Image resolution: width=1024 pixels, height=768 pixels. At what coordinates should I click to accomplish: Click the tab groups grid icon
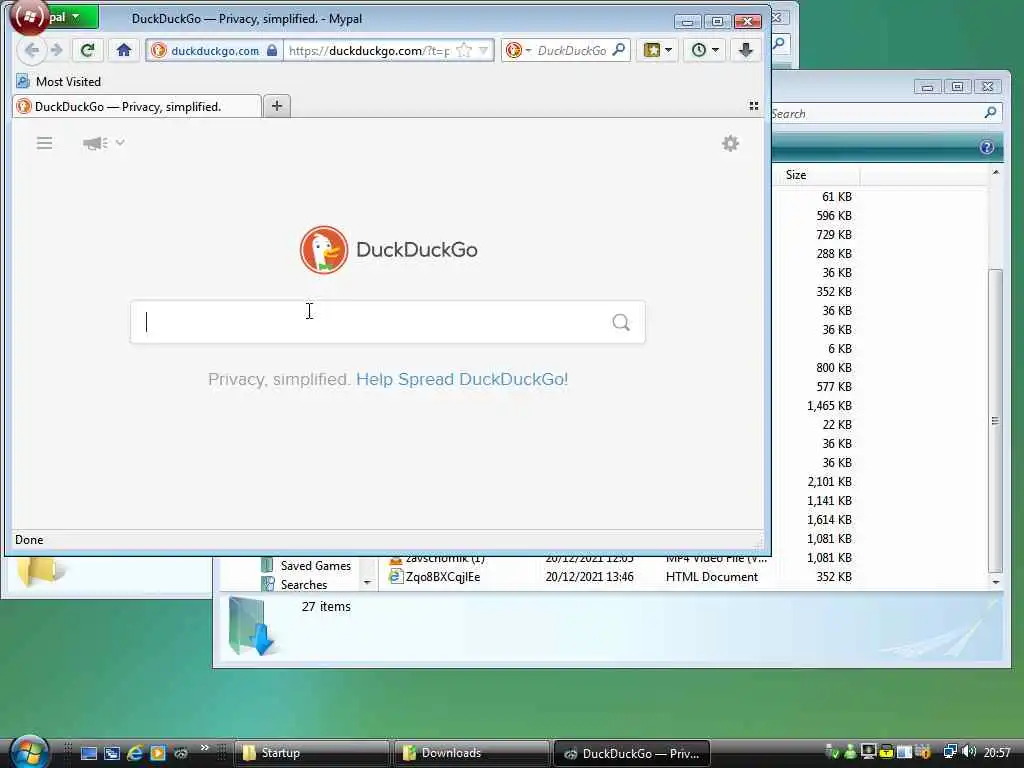click(x=754, y=106)
